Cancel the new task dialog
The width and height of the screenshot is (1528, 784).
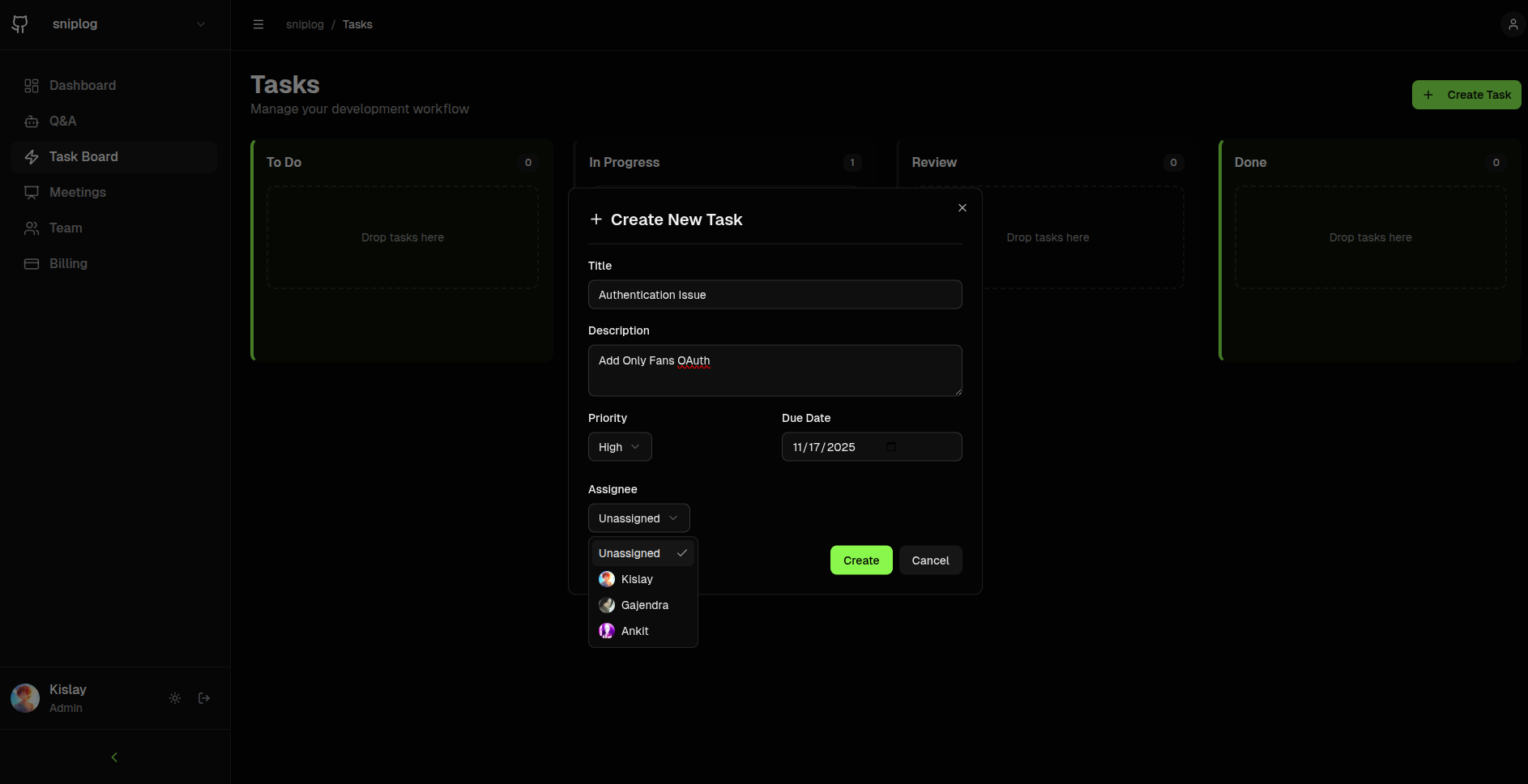(x=930, y=560)
